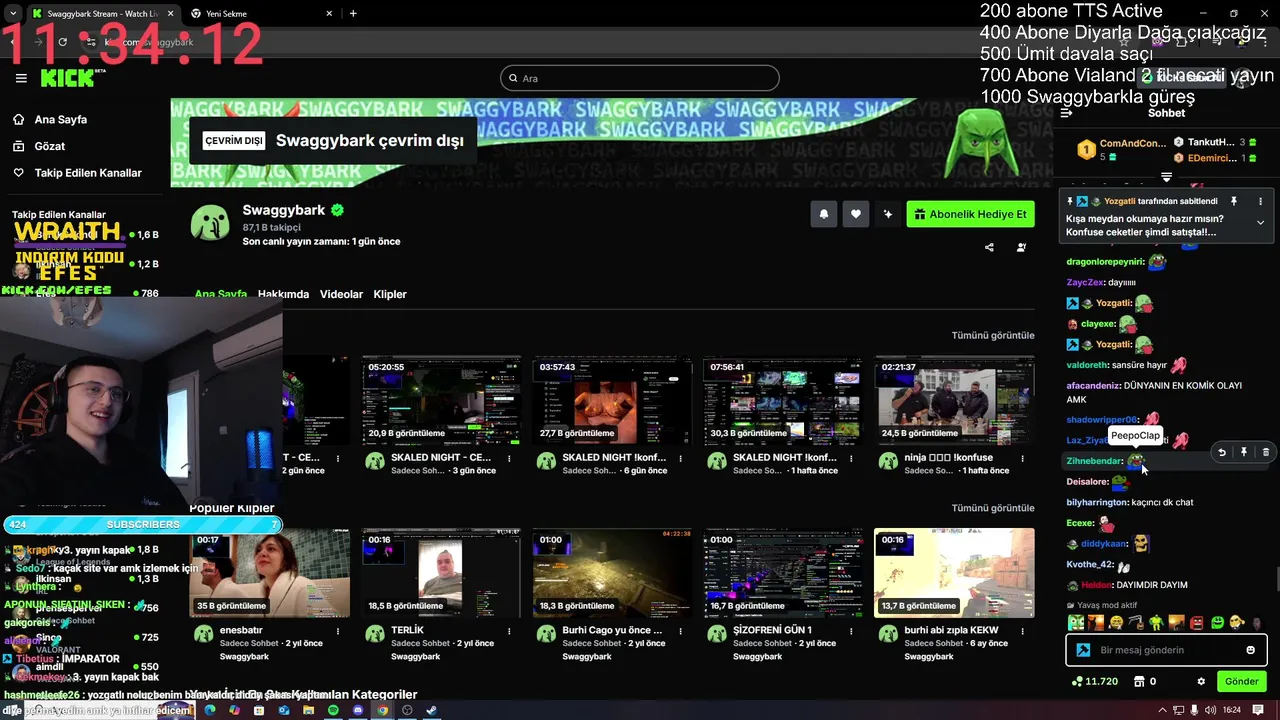Open a new browser tab with the plus button
This screenshot has width=1280, height=720.
353,13
